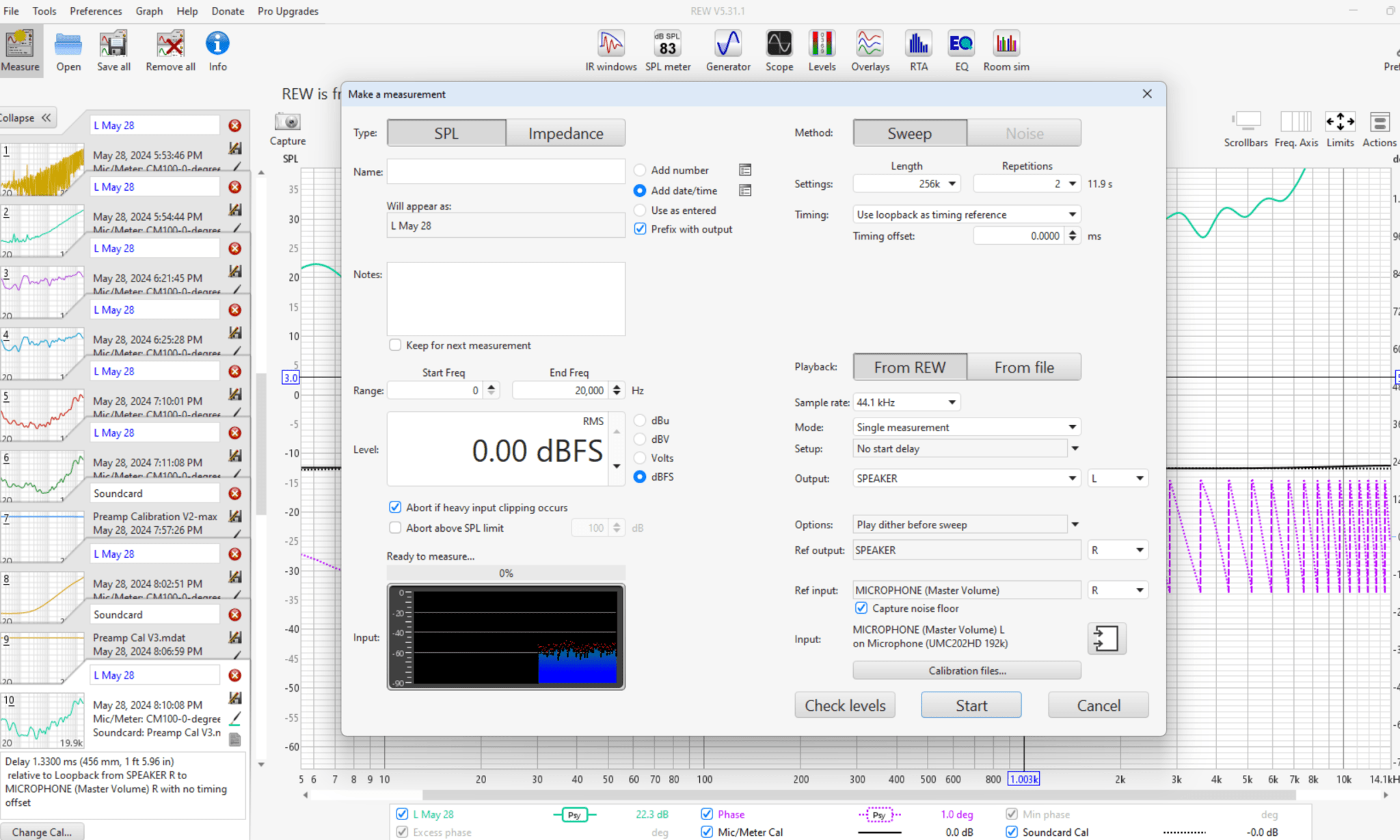Click the Calibration files button
The width and height of the screenshot is (1400, 840).
click(967, 670)
